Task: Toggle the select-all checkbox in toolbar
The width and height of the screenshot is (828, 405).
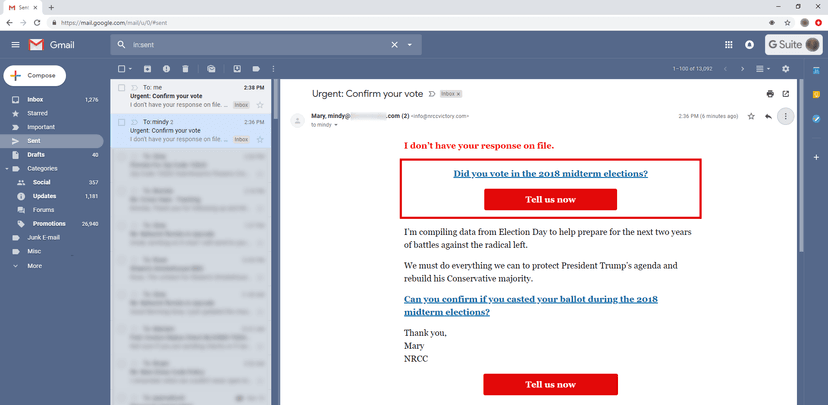Action: 121,69
